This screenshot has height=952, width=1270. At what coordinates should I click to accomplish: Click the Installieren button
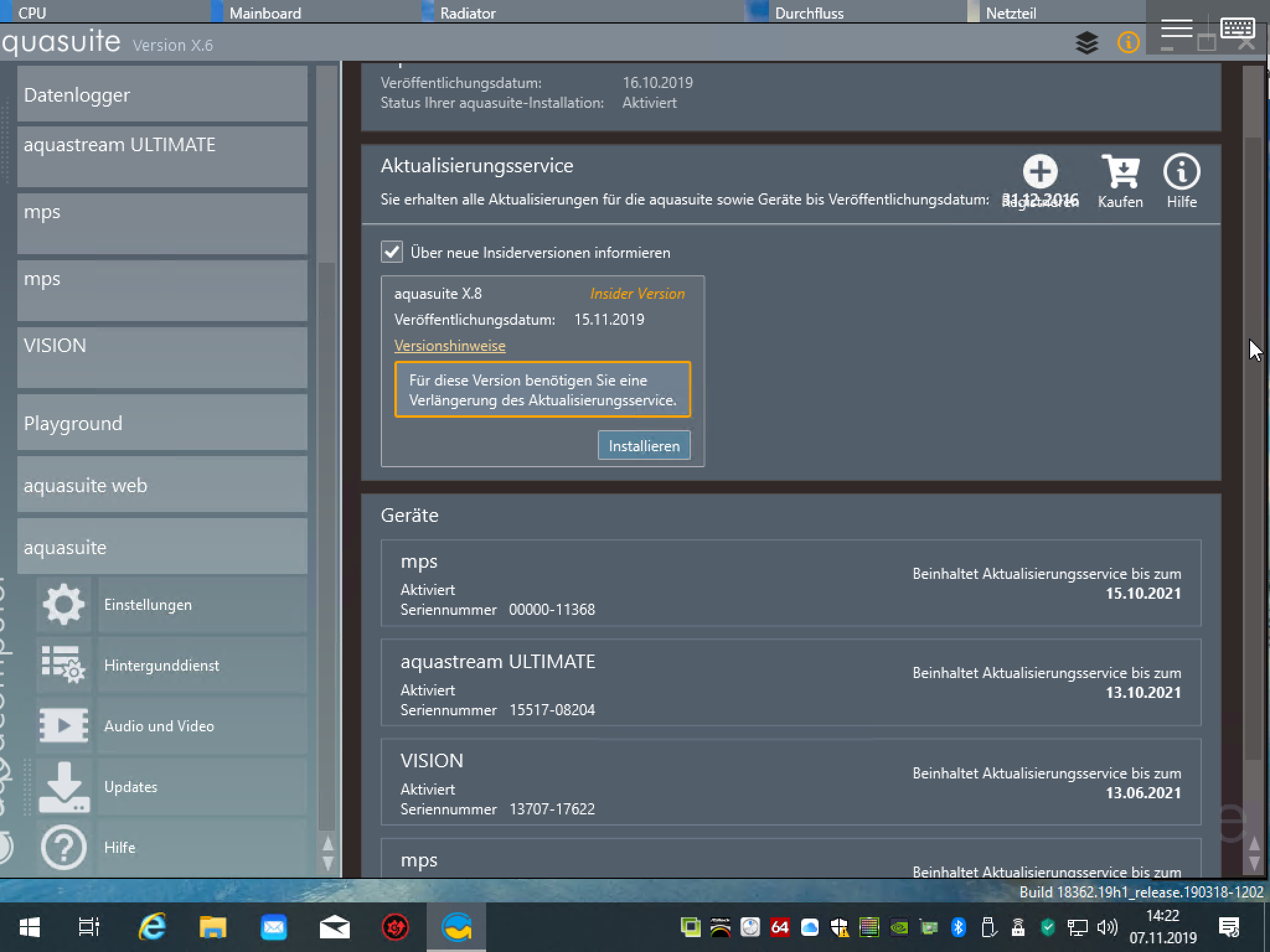tap(644, 446)
